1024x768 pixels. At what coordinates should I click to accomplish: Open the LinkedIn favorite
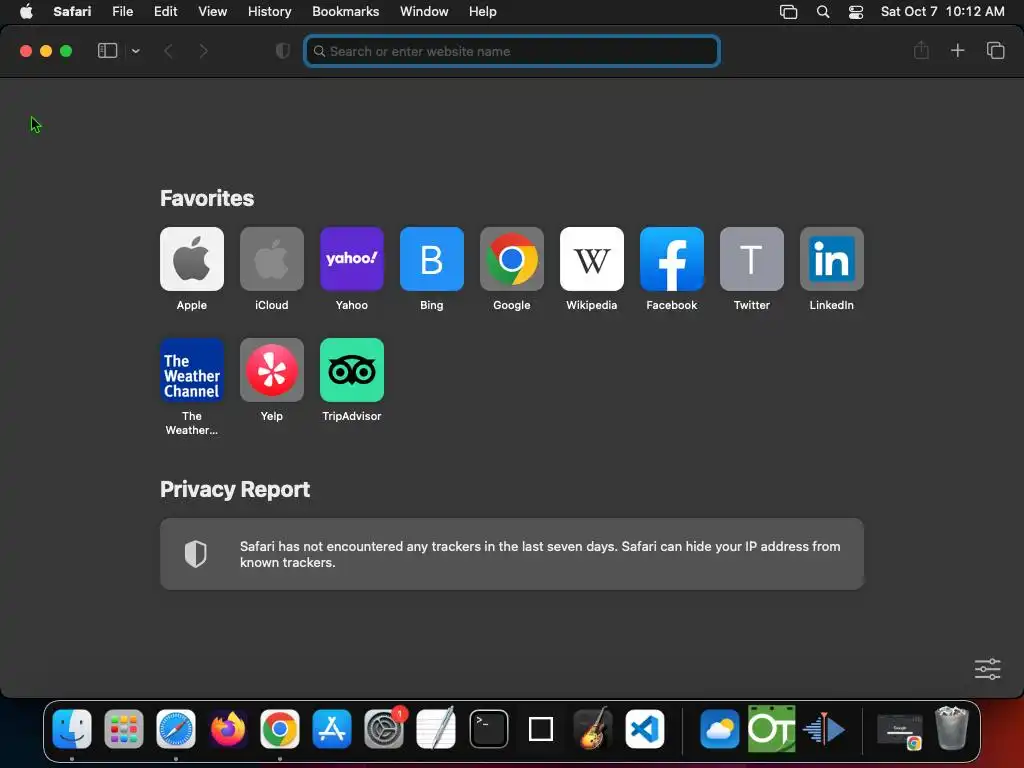[x=831, y=259]
